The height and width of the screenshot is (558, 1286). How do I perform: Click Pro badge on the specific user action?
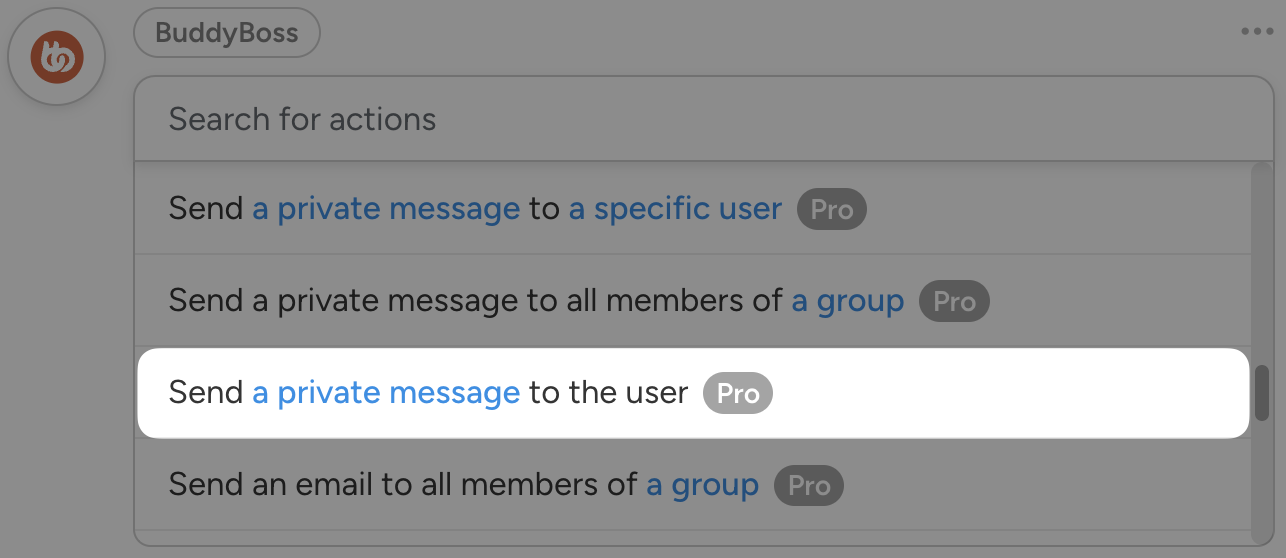tap(831, 209)
